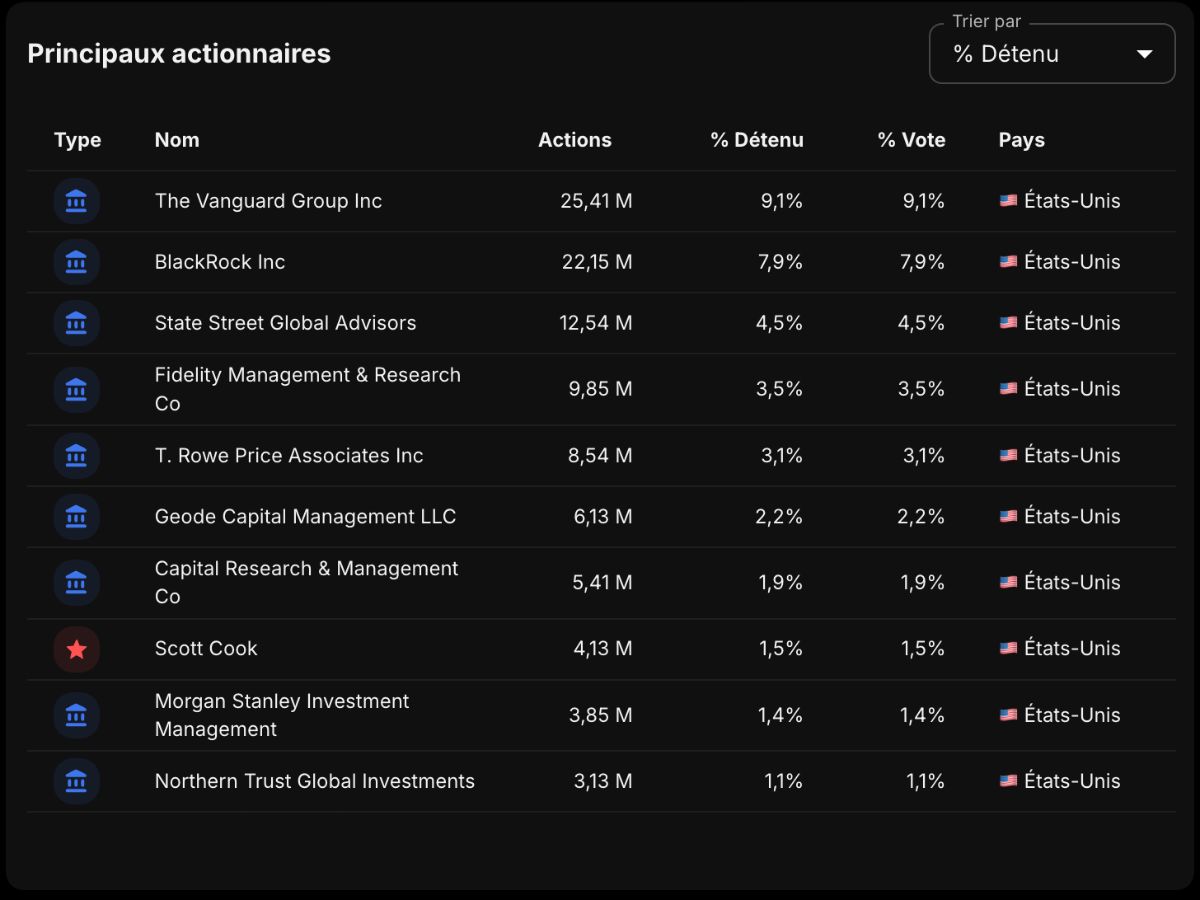This screenshot has height=900, width=1200.
Task: Click the Type column header
Action: [x=77, y=141]
